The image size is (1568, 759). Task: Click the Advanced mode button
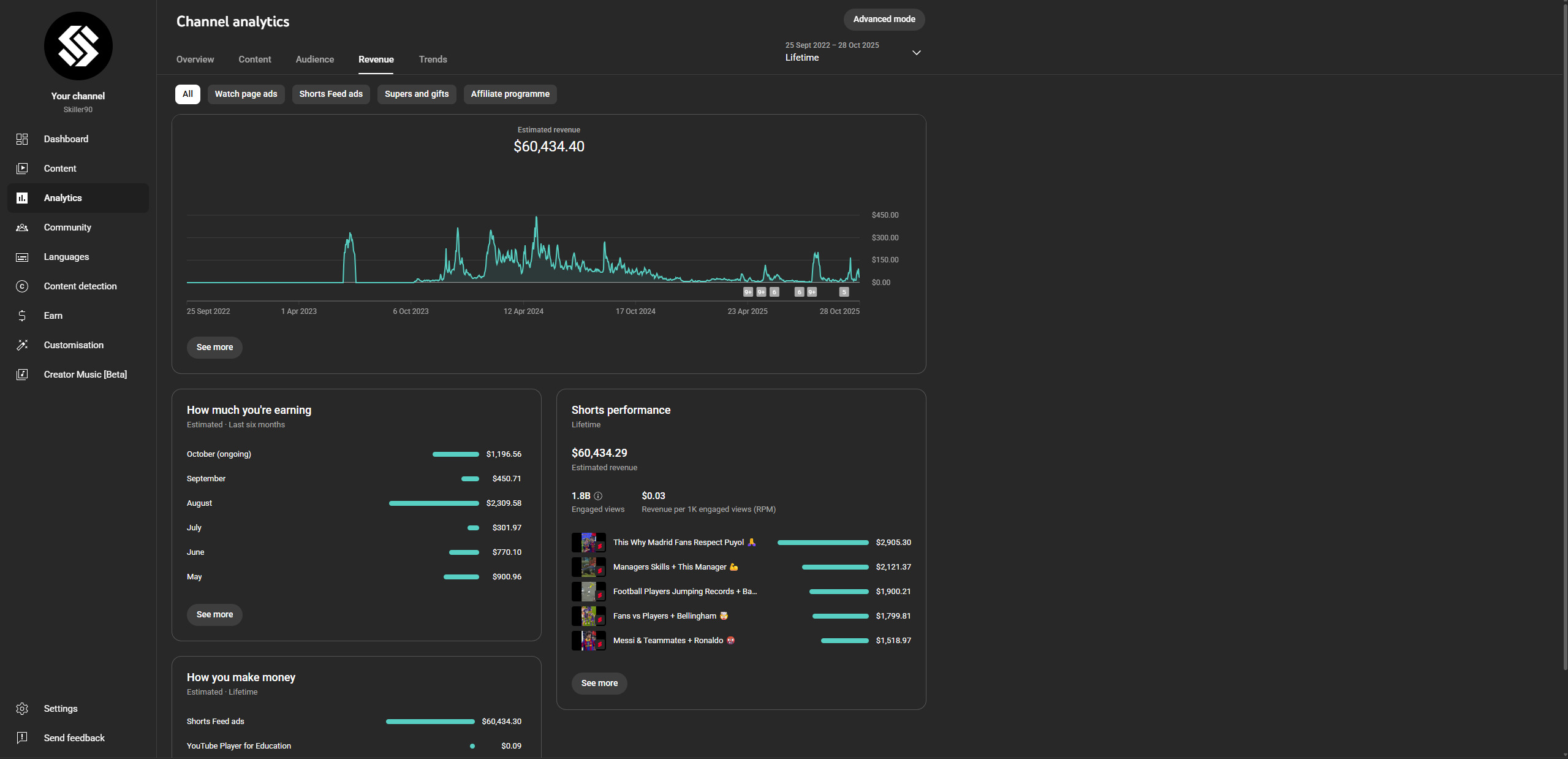(x=884, y=20)
